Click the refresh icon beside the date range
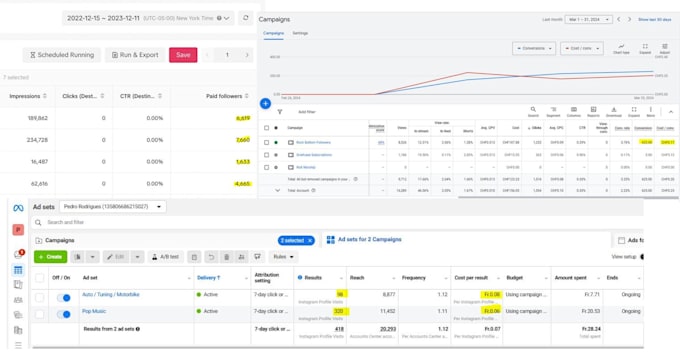 coord(245,18)
